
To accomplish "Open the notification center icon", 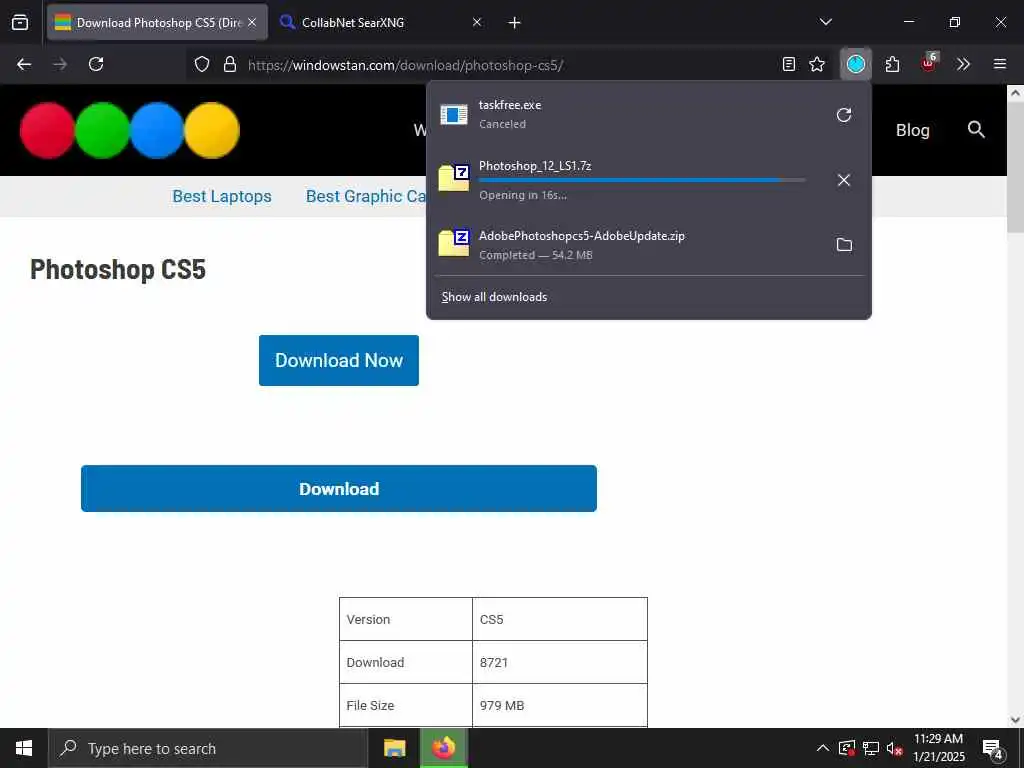I will click(993, 749).
